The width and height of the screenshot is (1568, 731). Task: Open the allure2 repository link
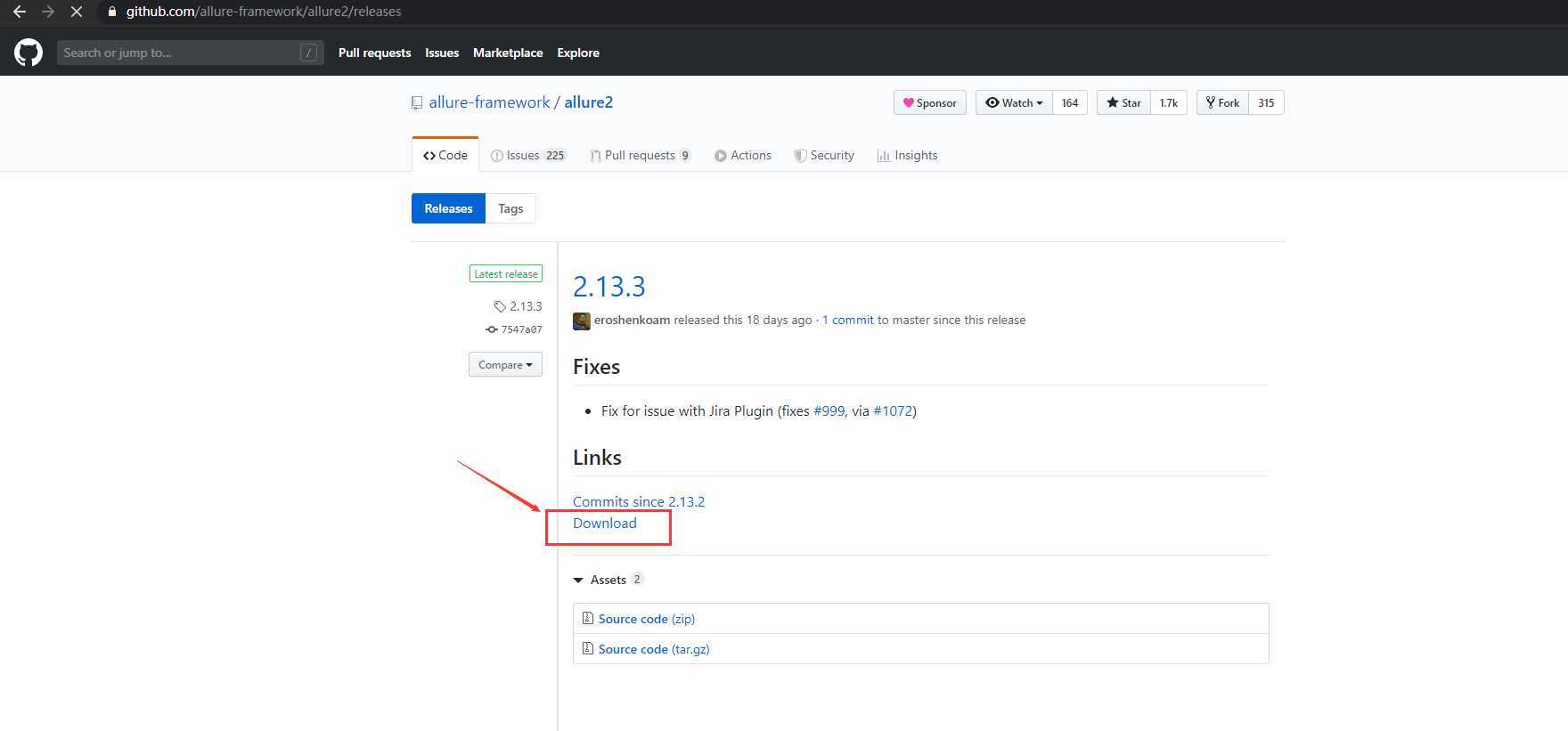point(589,102)
